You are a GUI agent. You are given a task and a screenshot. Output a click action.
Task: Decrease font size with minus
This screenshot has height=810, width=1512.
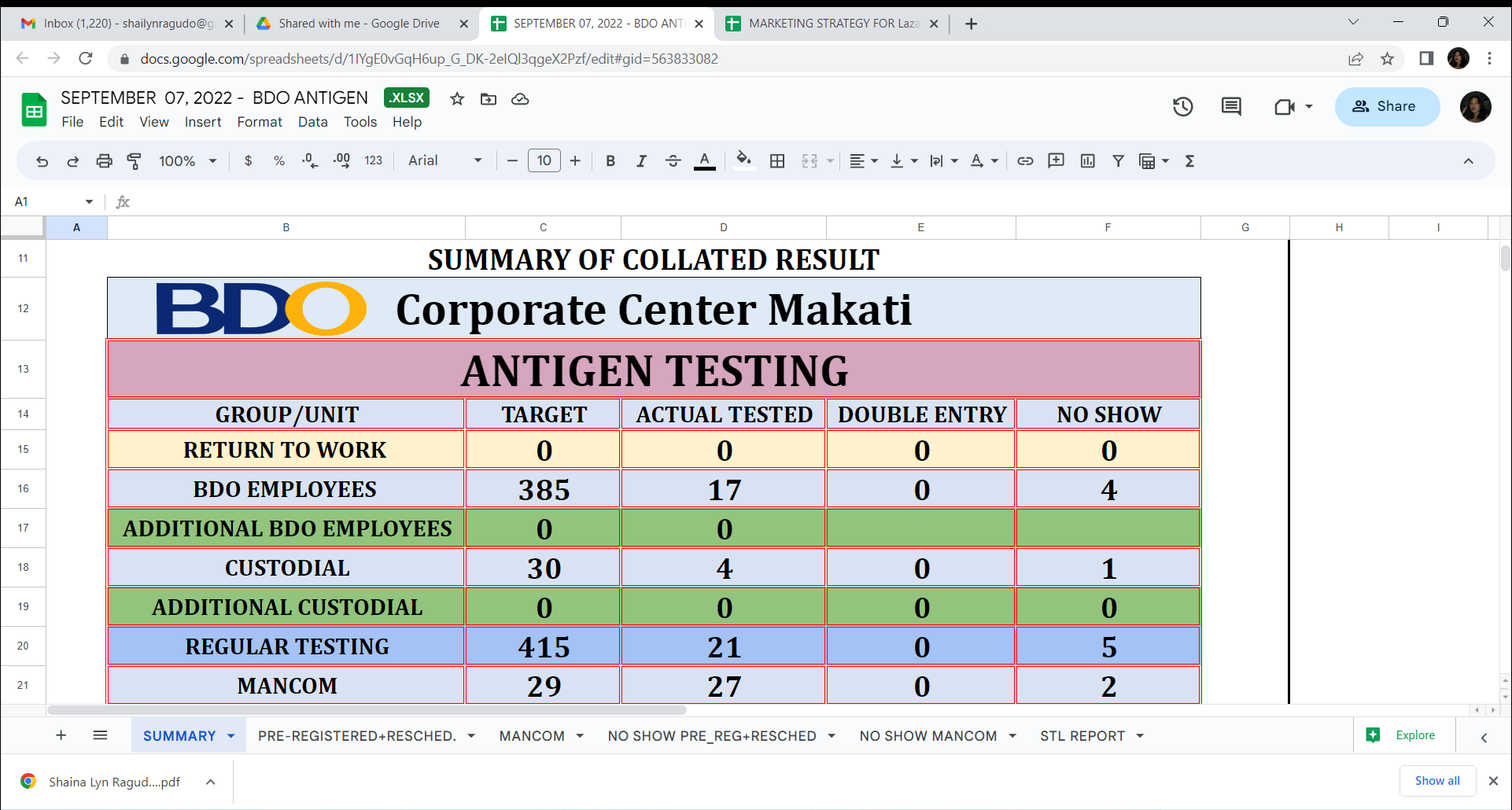(x=512, y=161)
